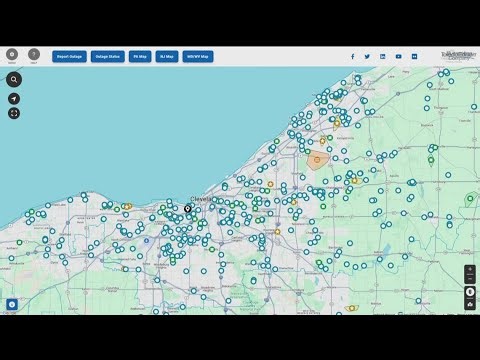
Task: Click the Report Outage button
Action: coord(69,57)
